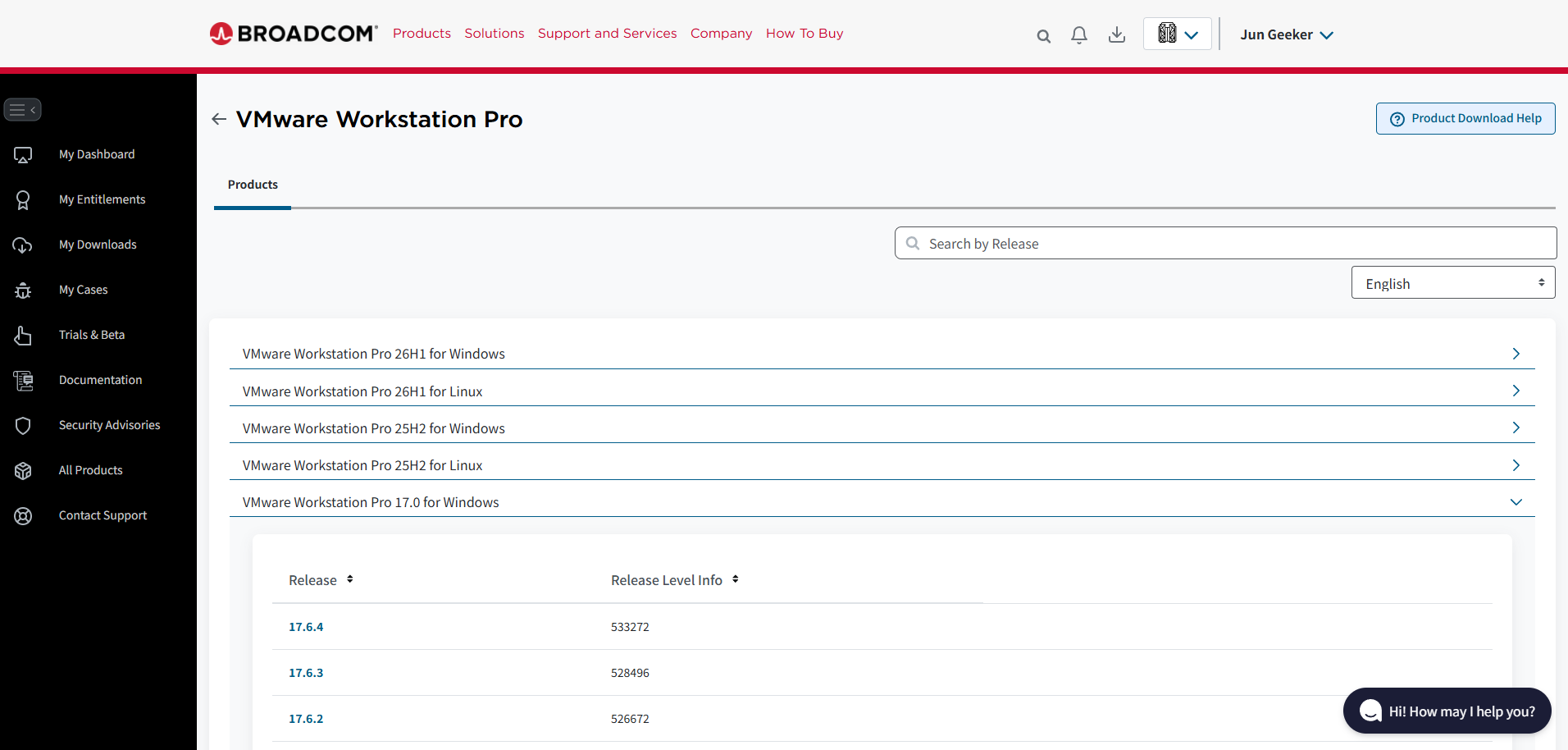This screenshot has width=1568, height=750.
Task: Open Documentation page
Action: [x=100, y=380]
